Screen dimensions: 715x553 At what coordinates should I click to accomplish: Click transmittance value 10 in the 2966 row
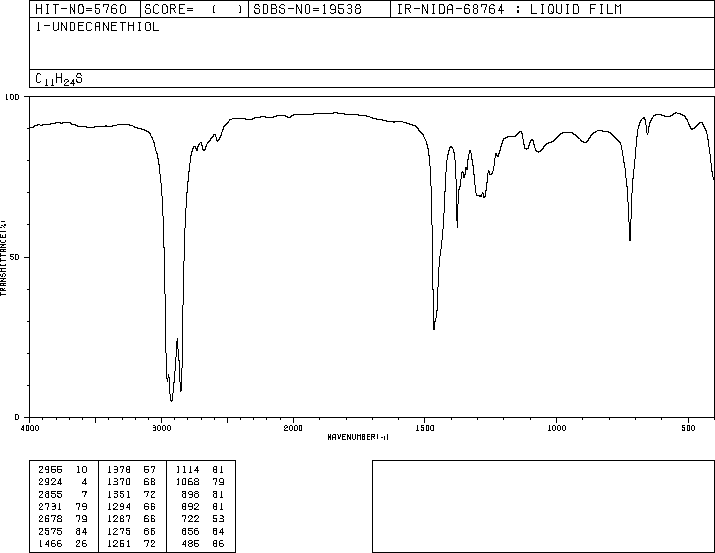click(x=81, y=470)
